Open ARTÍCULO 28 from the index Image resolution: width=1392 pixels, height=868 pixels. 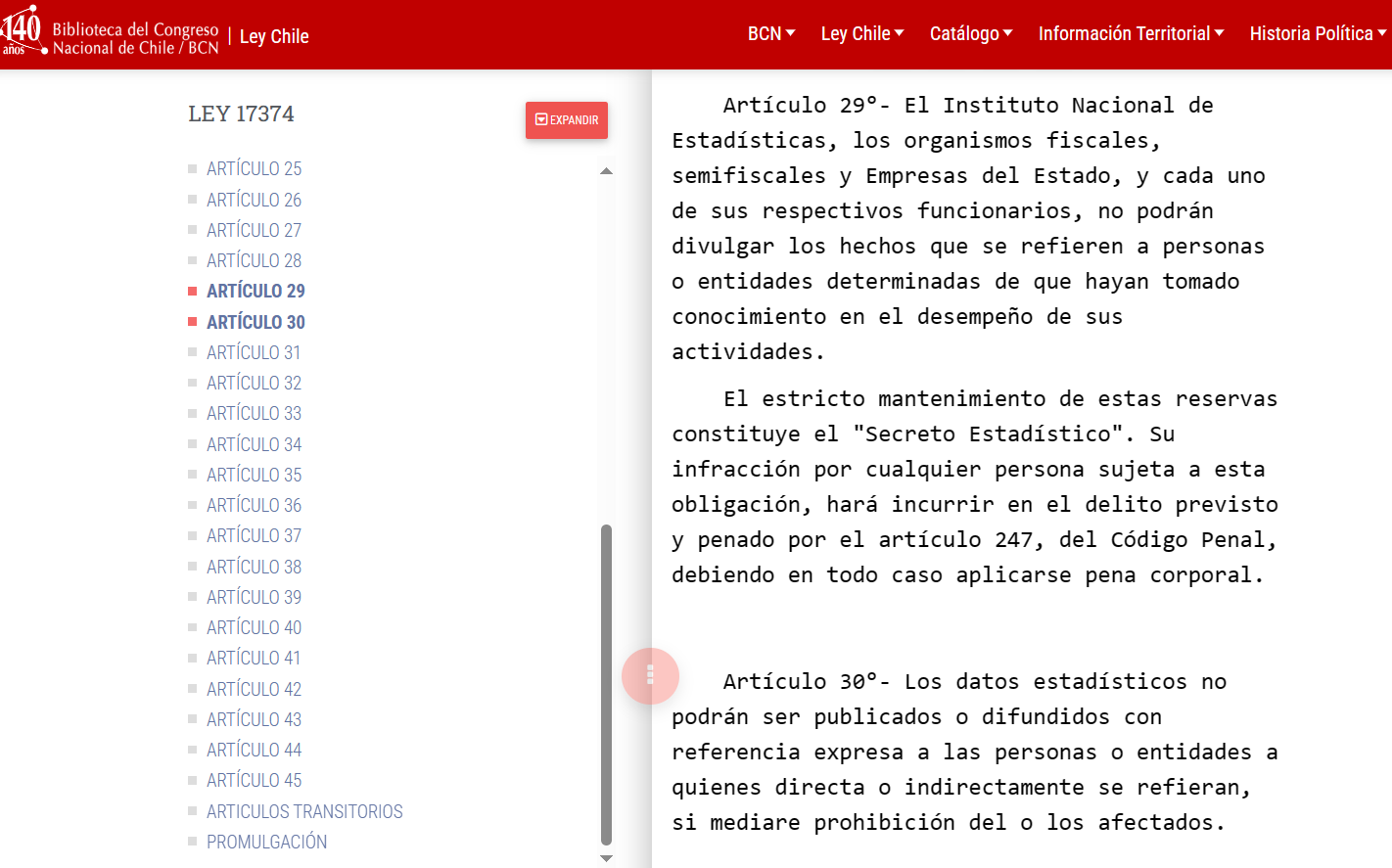tap(254, 260)
